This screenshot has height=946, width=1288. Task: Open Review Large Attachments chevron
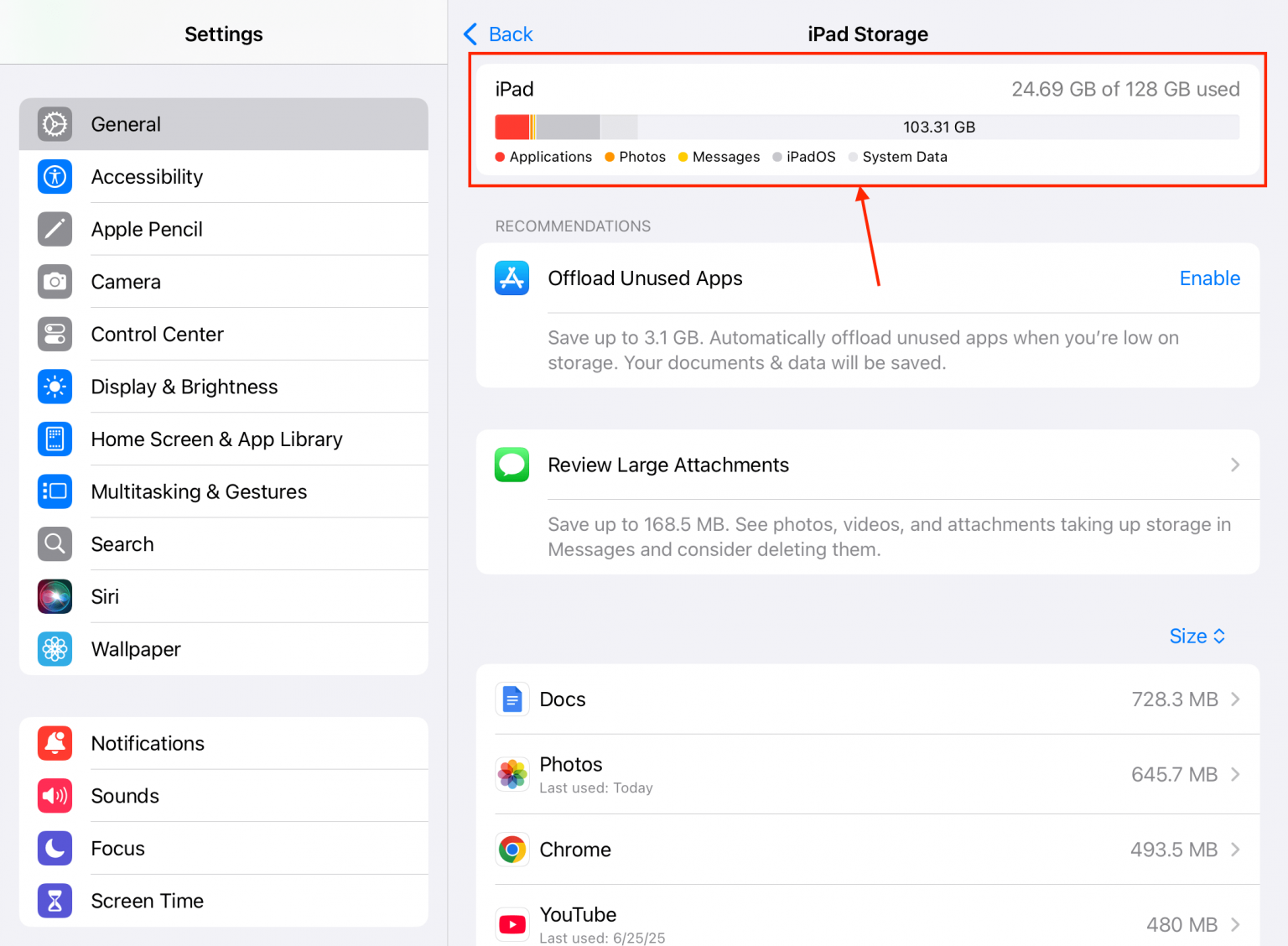pyautogui.click(x=1233, y=465)
